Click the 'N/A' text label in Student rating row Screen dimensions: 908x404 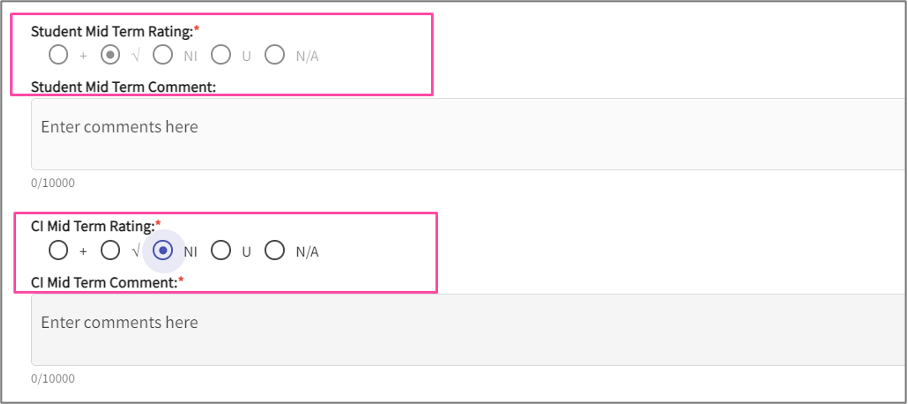click(x=307, y=56)
